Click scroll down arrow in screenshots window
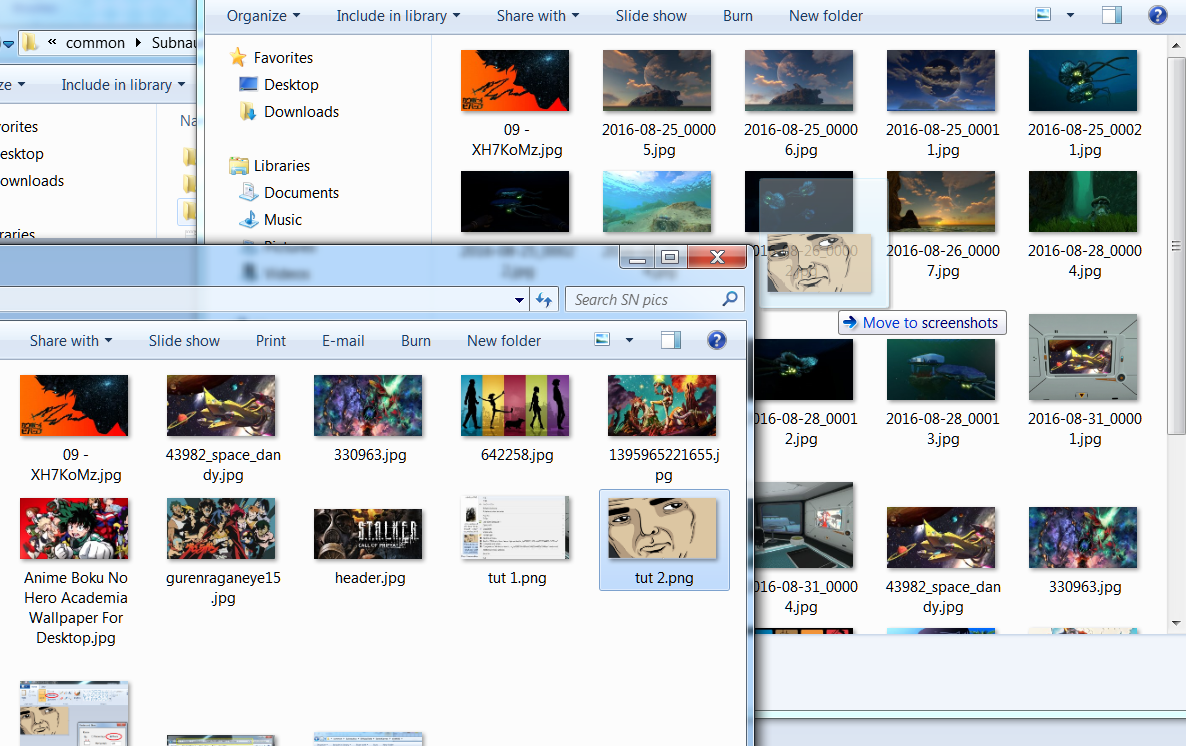Image resolution: width=1186 pixels, height=746 pixels. [x=1175, y=623]
